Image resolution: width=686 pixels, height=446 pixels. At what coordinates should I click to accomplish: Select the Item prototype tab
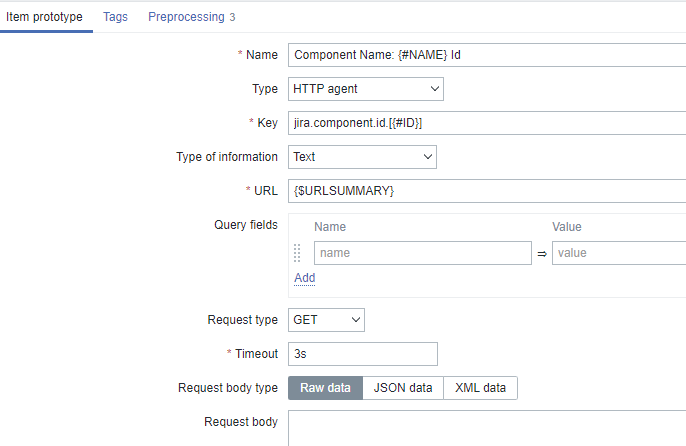pos(44,17)
